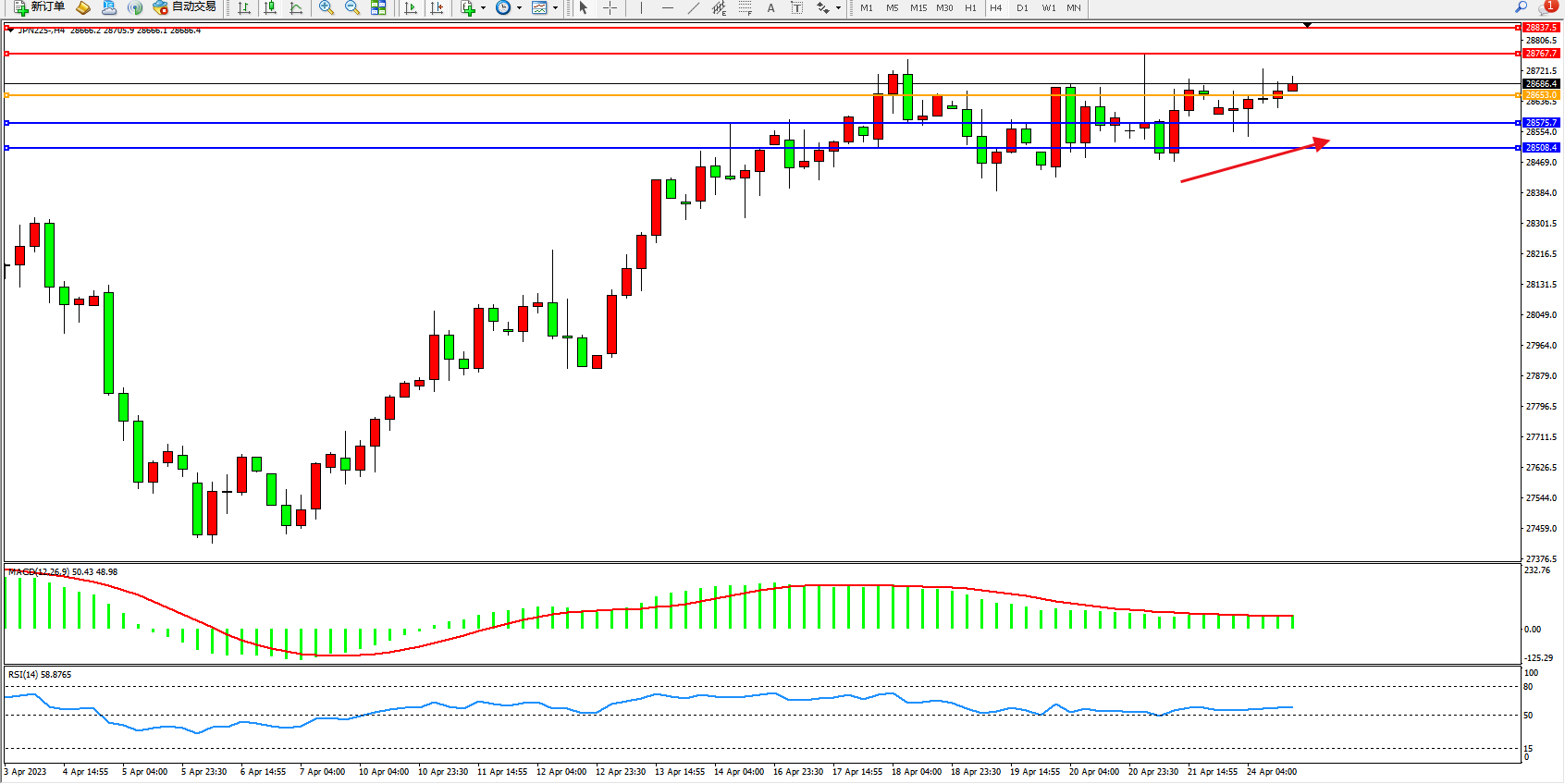1565x784 pixels.
Task: Switch to the D1 timeframe
Action: click(x=1022, y=7)
